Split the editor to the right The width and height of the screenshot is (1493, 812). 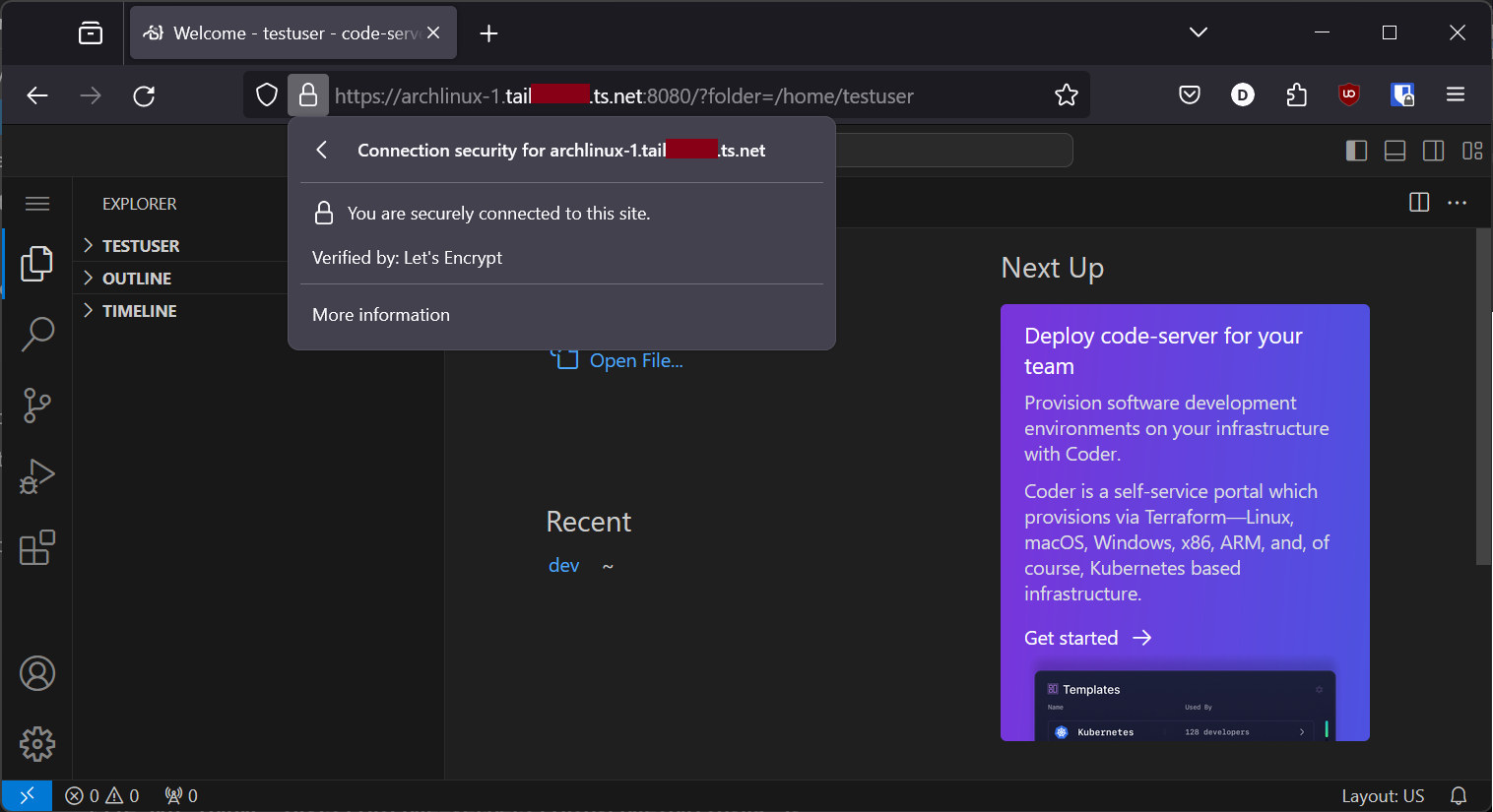[x=1419, y=202]
